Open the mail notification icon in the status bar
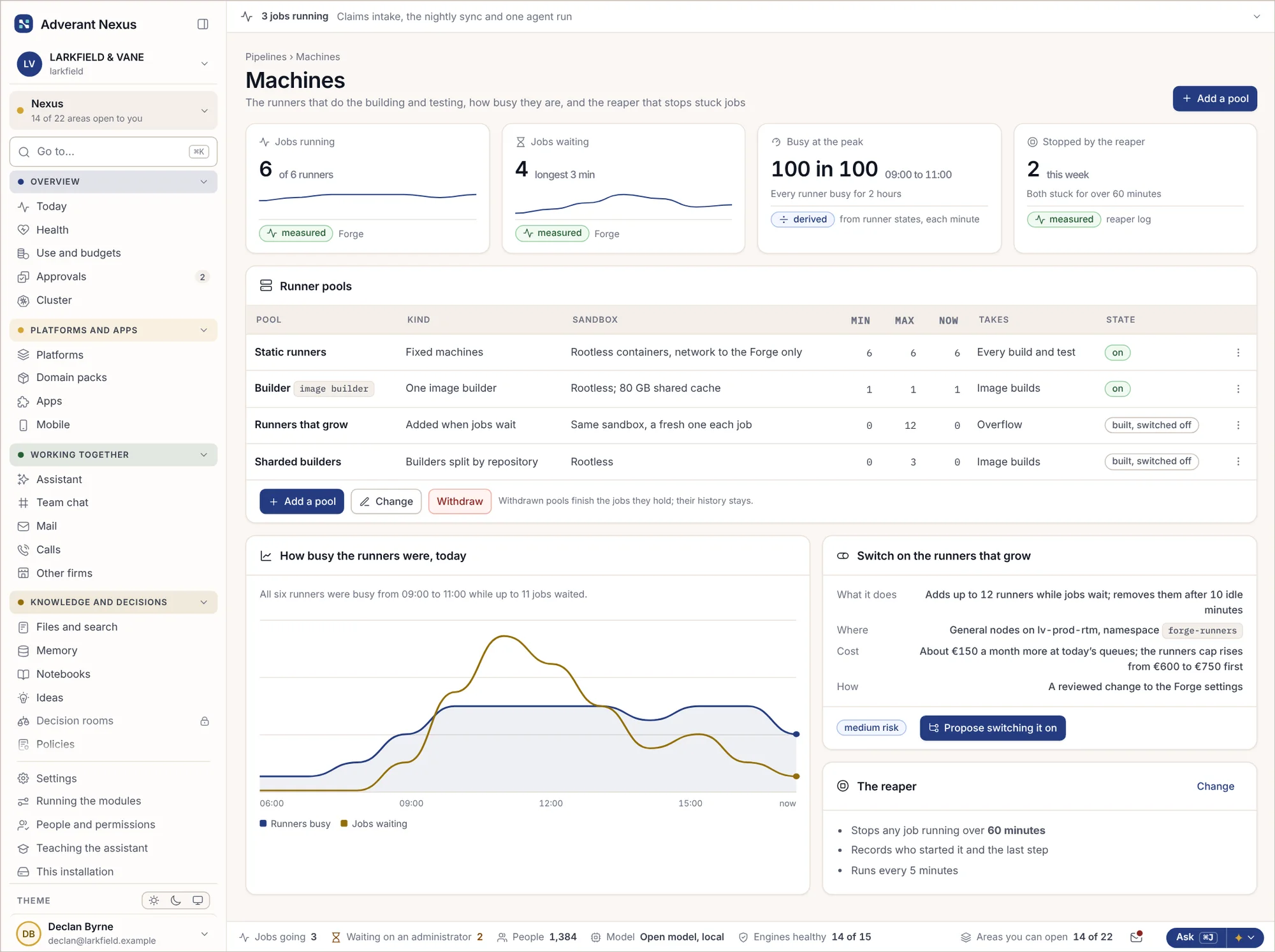The height and width of the screenshot is (952, 1275). [1136, 937]
